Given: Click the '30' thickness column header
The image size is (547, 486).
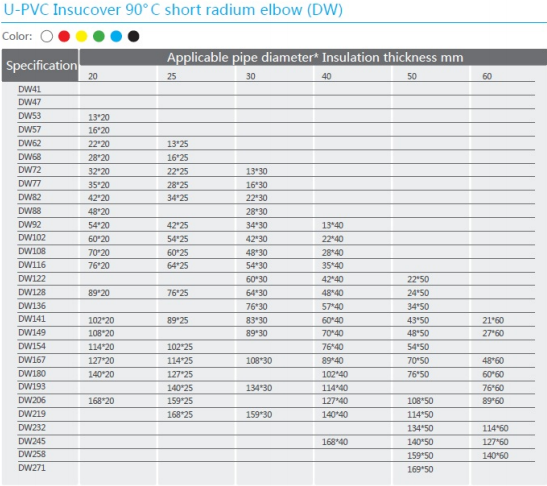Looking at the screenshot, I should pos(250,76).
